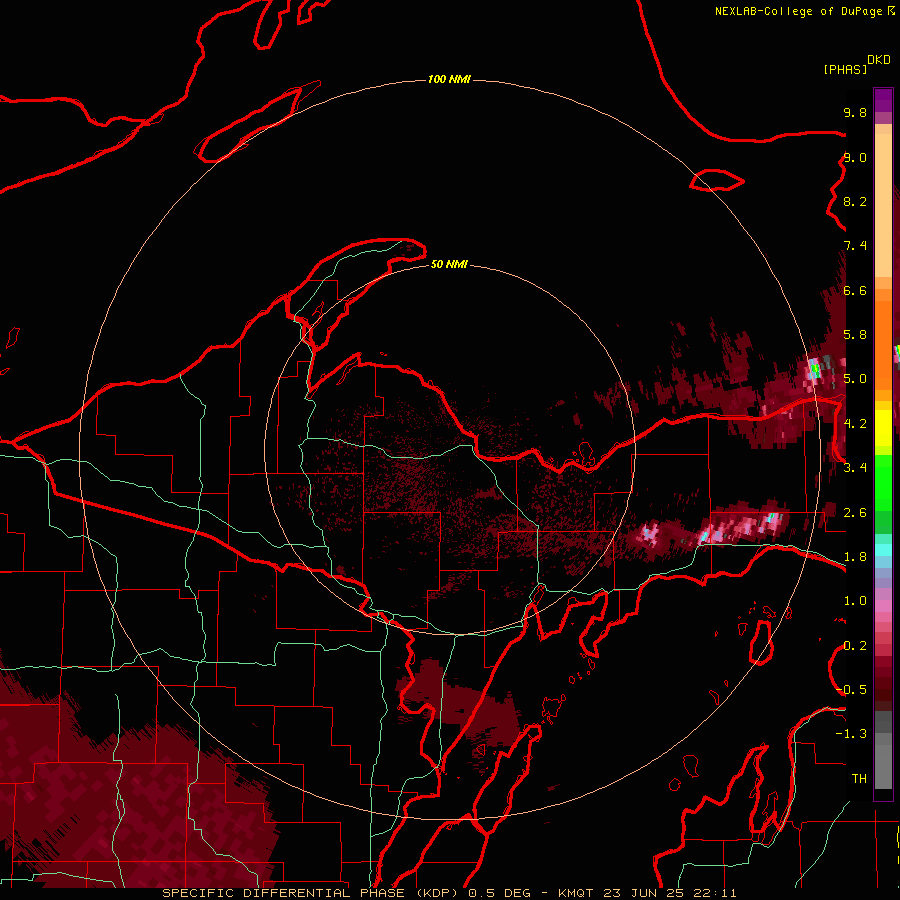Click the KDP 0.5 DEG product caption

(352, 893)
